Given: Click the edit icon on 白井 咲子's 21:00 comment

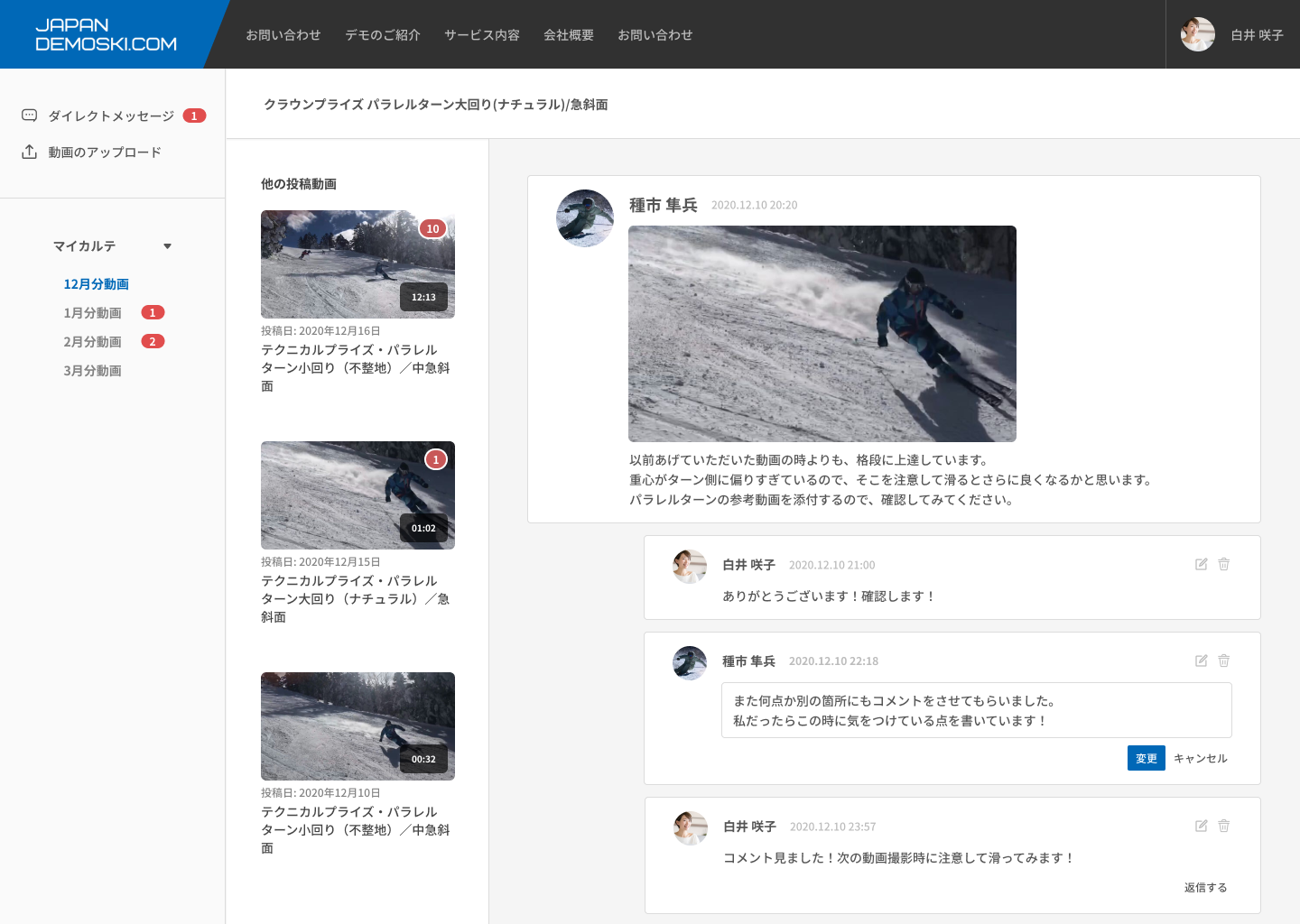Looking at the screenshot, I should pyautogui.click(x=1201, y=564).
